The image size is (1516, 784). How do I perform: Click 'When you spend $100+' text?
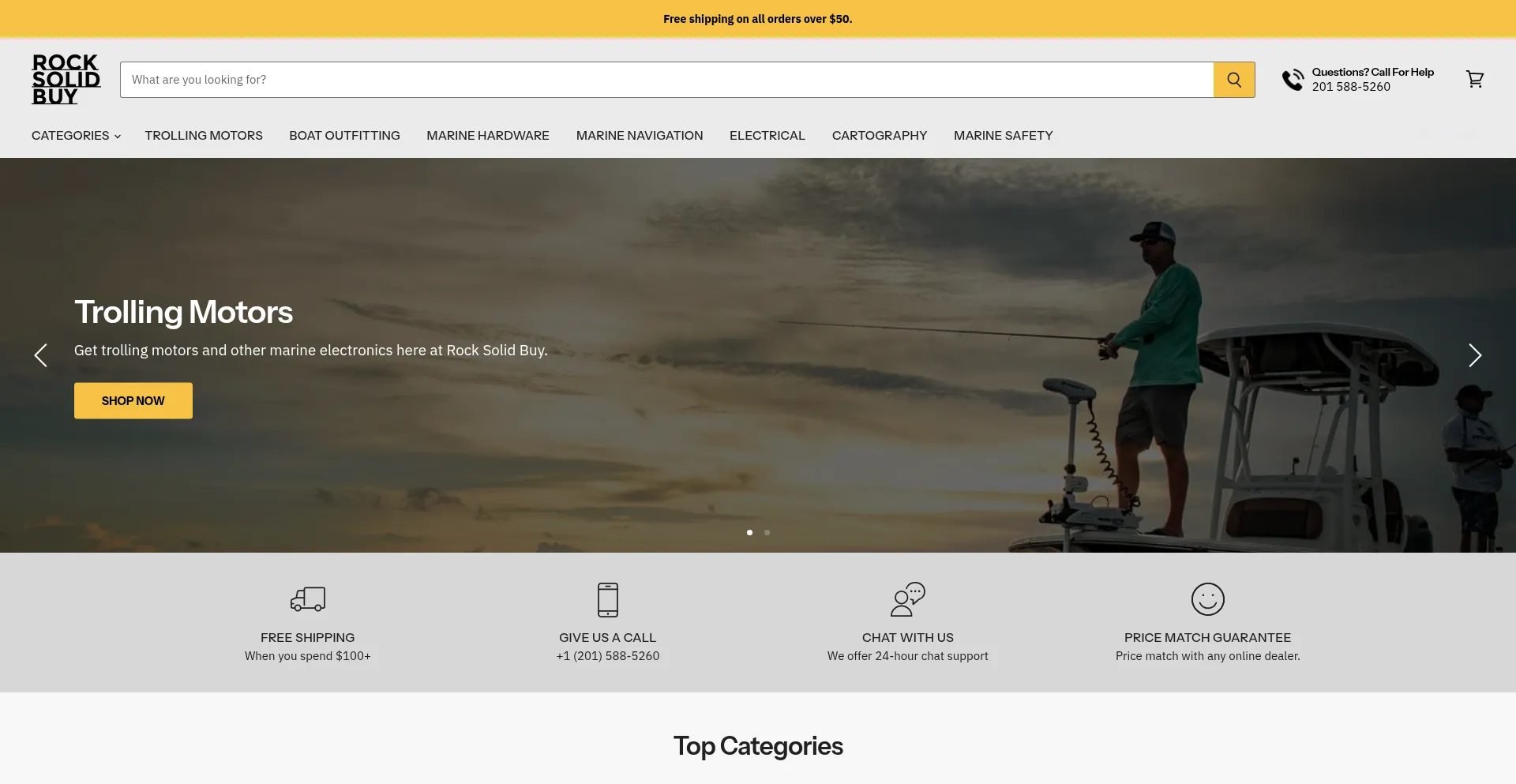pyautogui.click(x=308, y=656)
